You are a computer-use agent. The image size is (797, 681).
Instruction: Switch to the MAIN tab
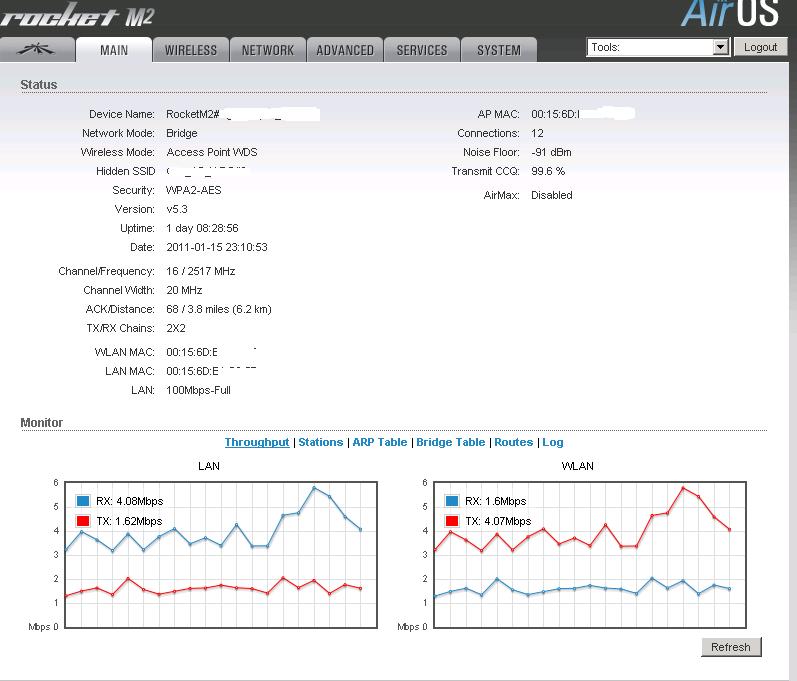pos(114,50)
